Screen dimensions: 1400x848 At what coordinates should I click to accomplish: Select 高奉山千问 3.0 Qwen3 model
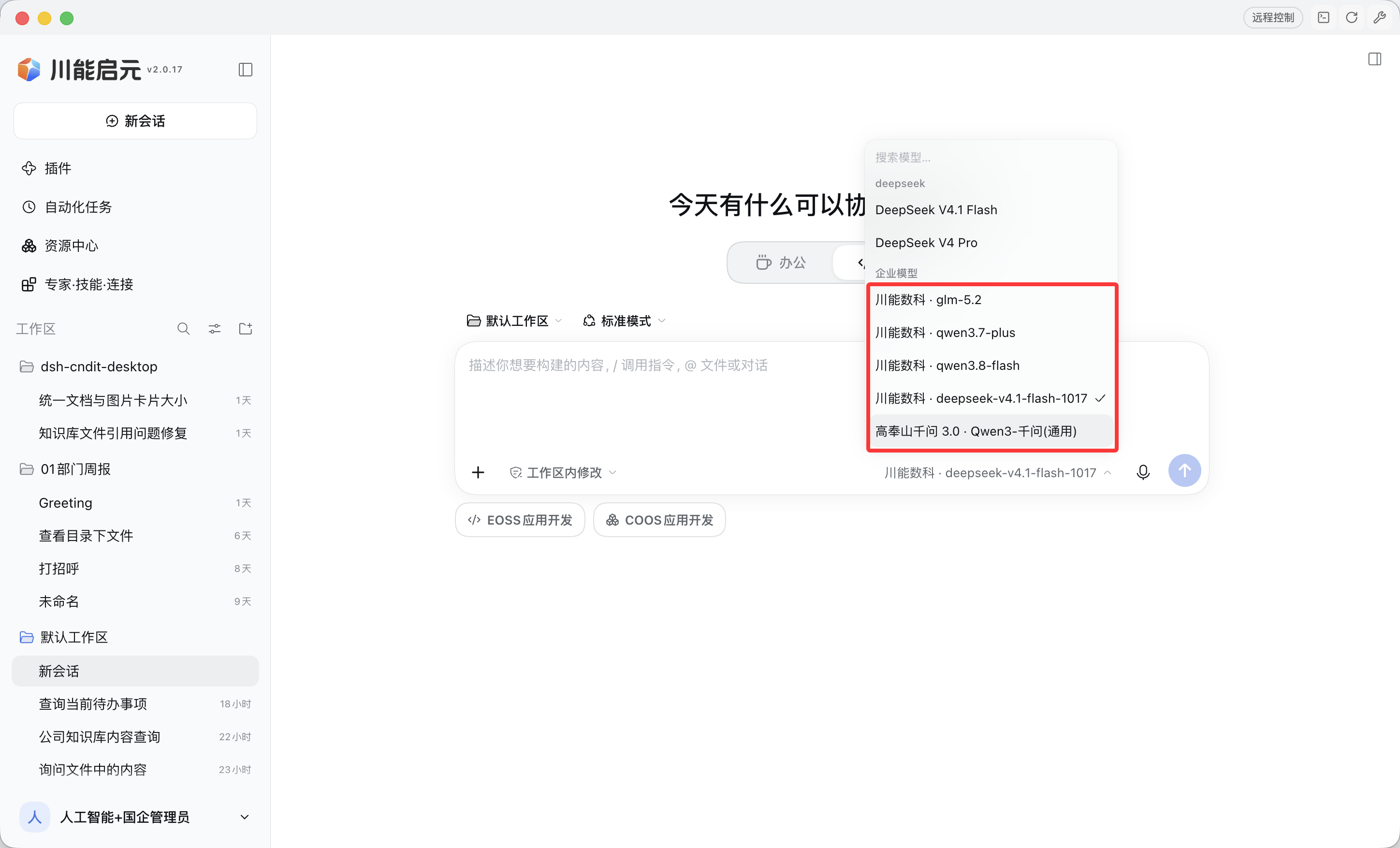point(992,431)
